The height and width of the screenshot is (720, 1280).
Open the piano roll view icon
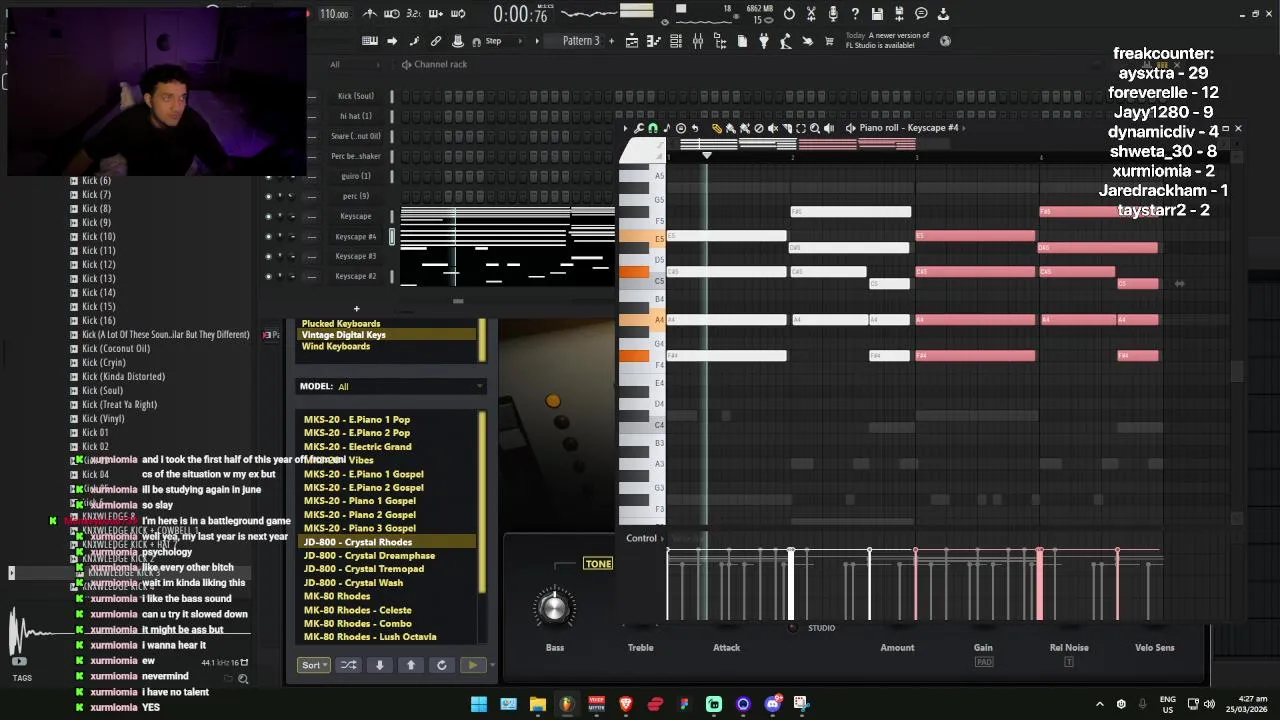(653, 41)
